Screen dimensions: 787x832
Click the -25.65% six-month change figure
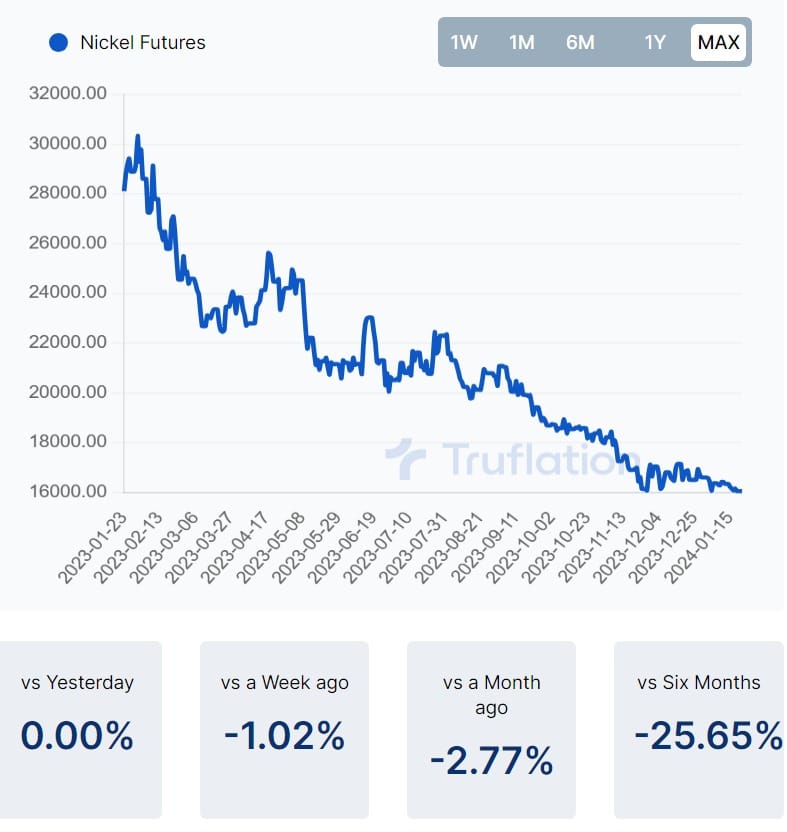coord(705,733)
